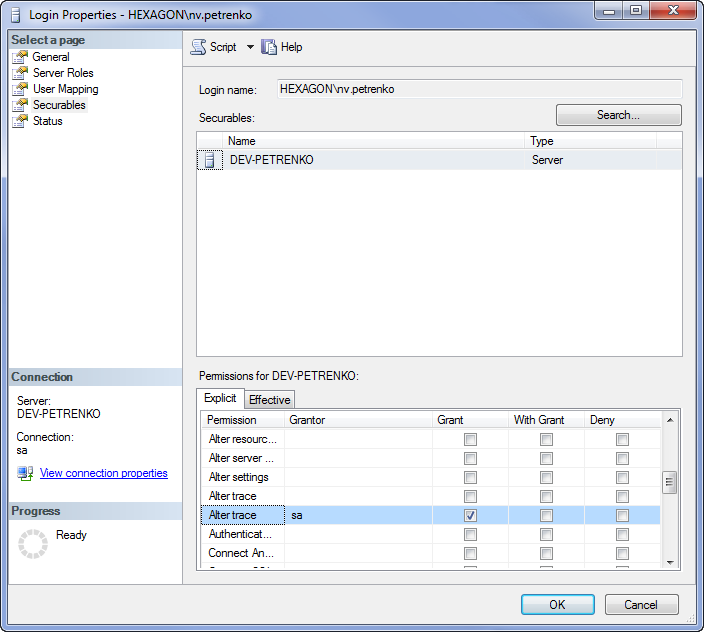Open Help from the toolbar icon
Screen dimensions: 704x632
pos(269,47)
